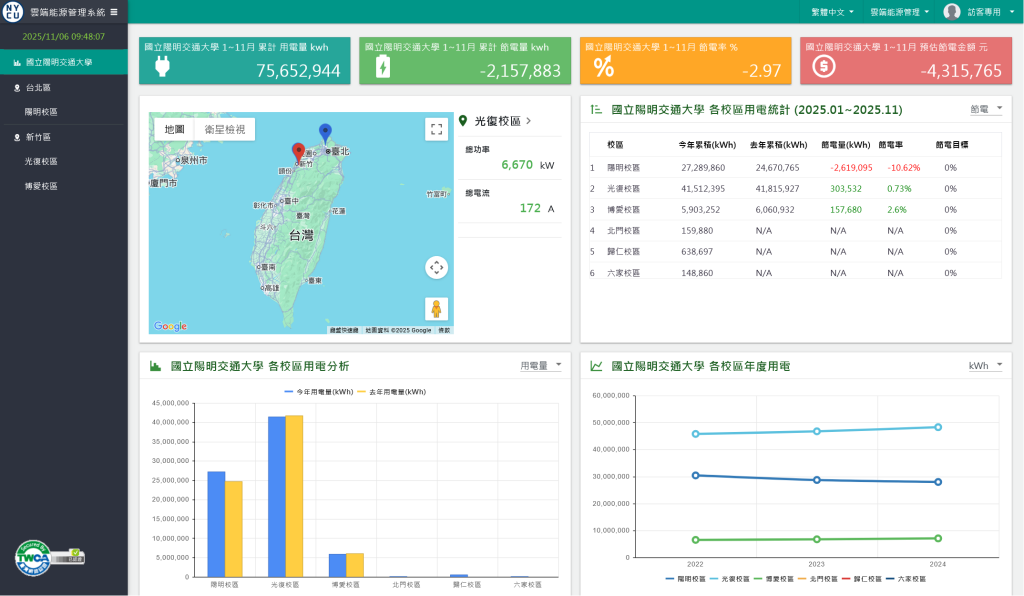
Task: Open the 雲端能源管理 top menu
Action: click(x=900, y=12)
